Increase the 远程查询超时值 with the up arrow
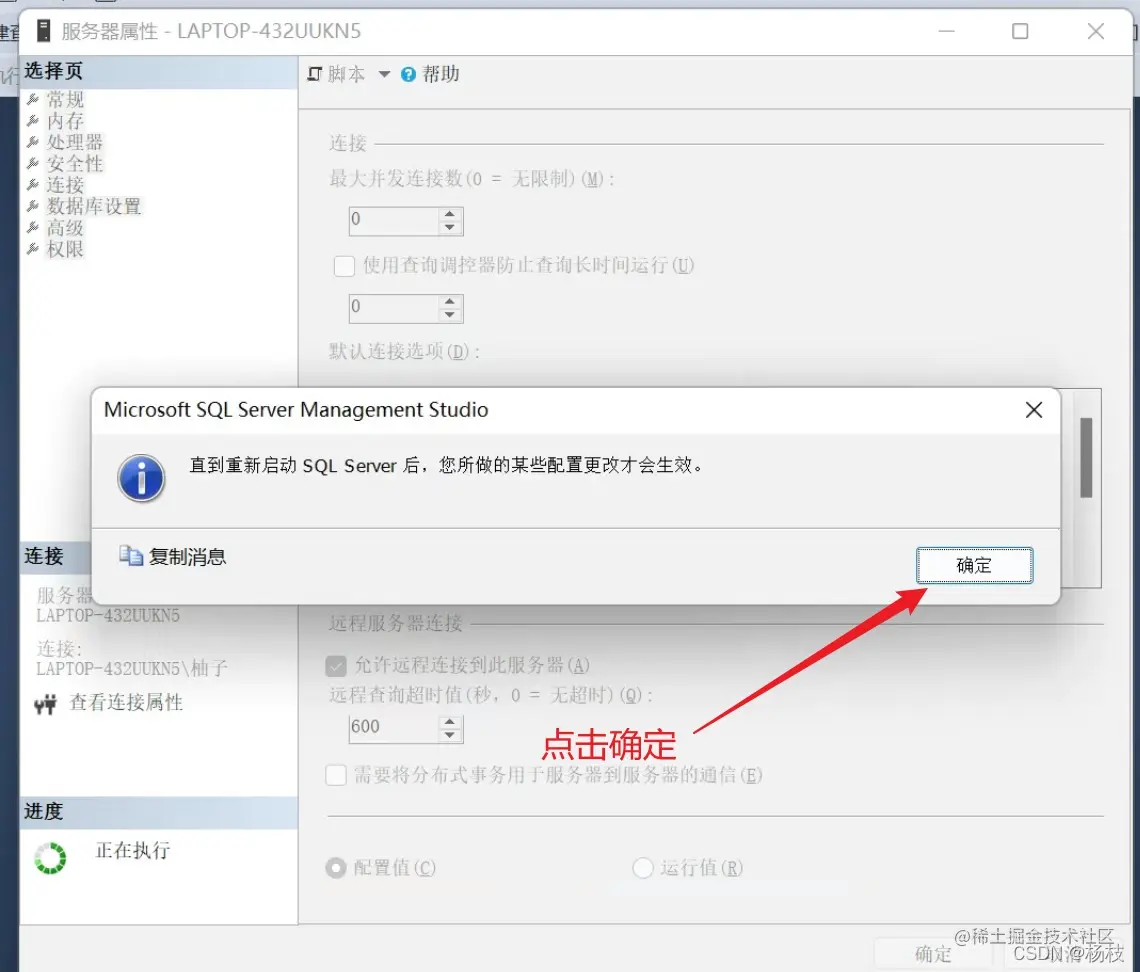The image size is (1140, 972). [450, 722]
